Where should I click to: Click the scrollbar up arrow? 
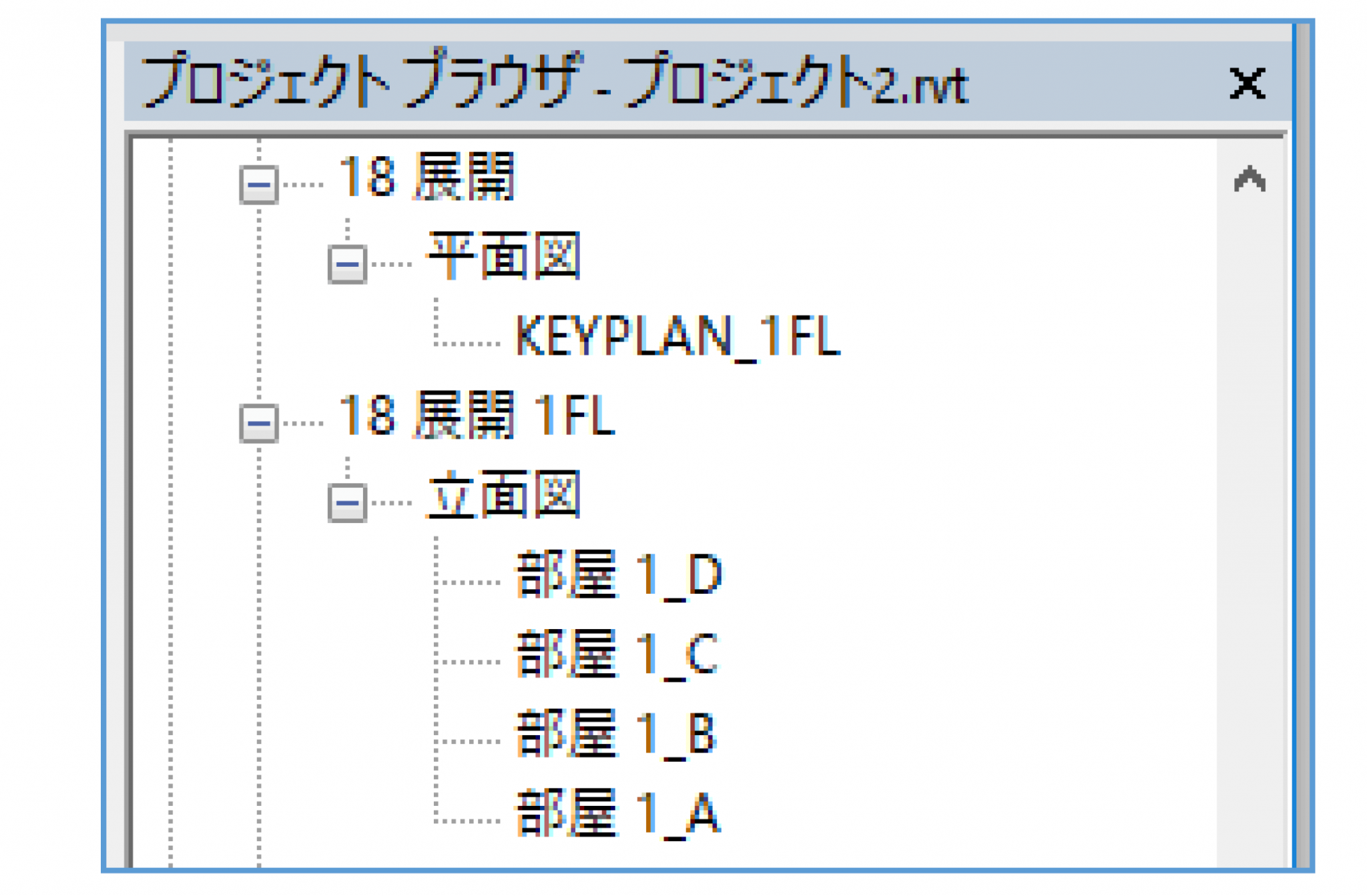click(1250, 179)
